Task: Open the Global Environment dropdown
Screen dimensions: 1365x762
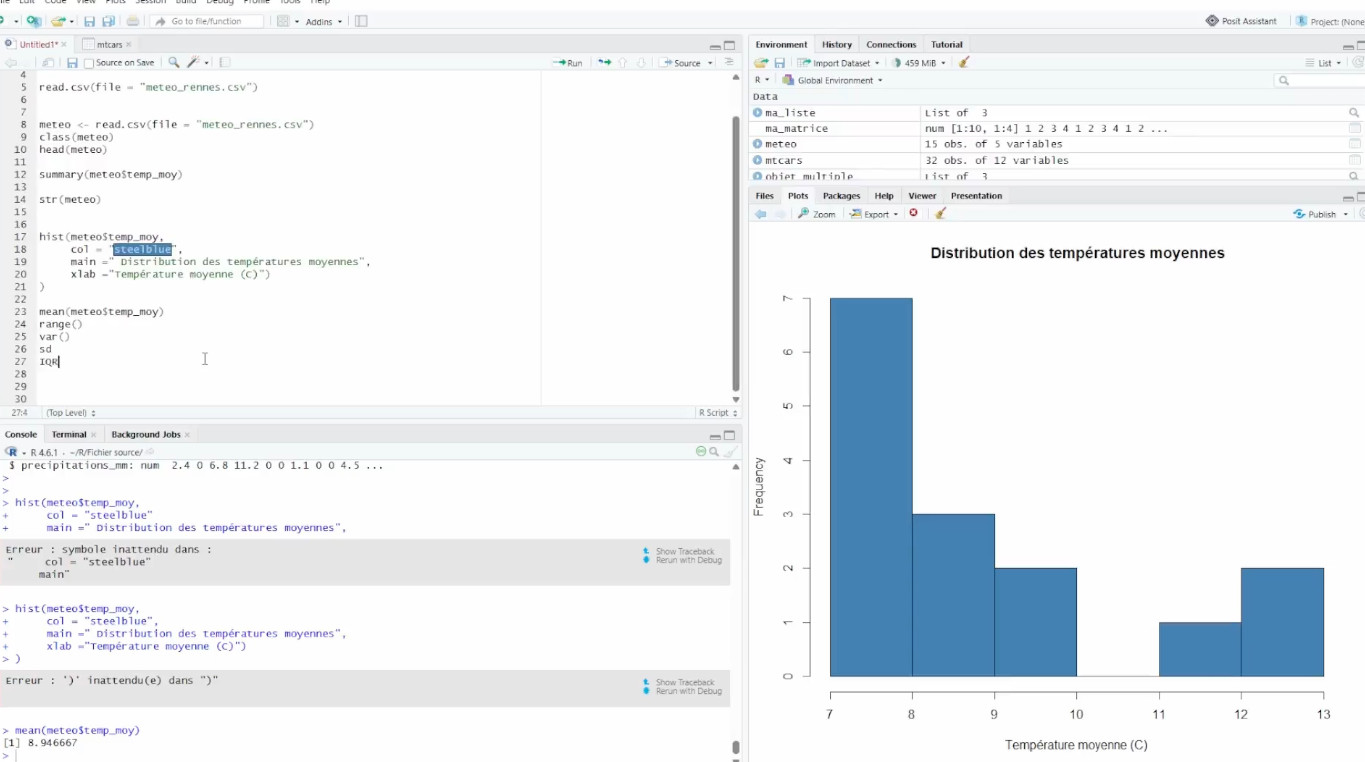Action: click(833, 80)
